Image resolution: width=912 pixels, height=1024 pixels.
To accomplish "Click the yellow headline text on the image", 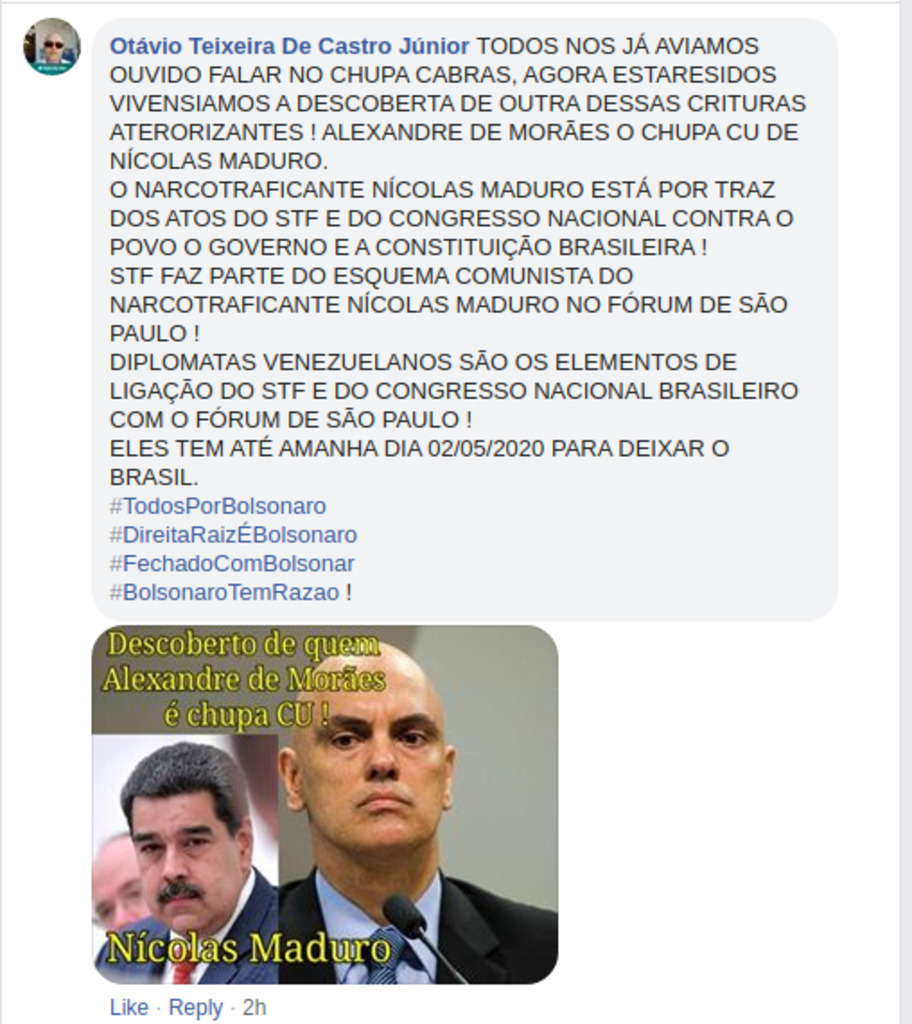I will 244,680.
